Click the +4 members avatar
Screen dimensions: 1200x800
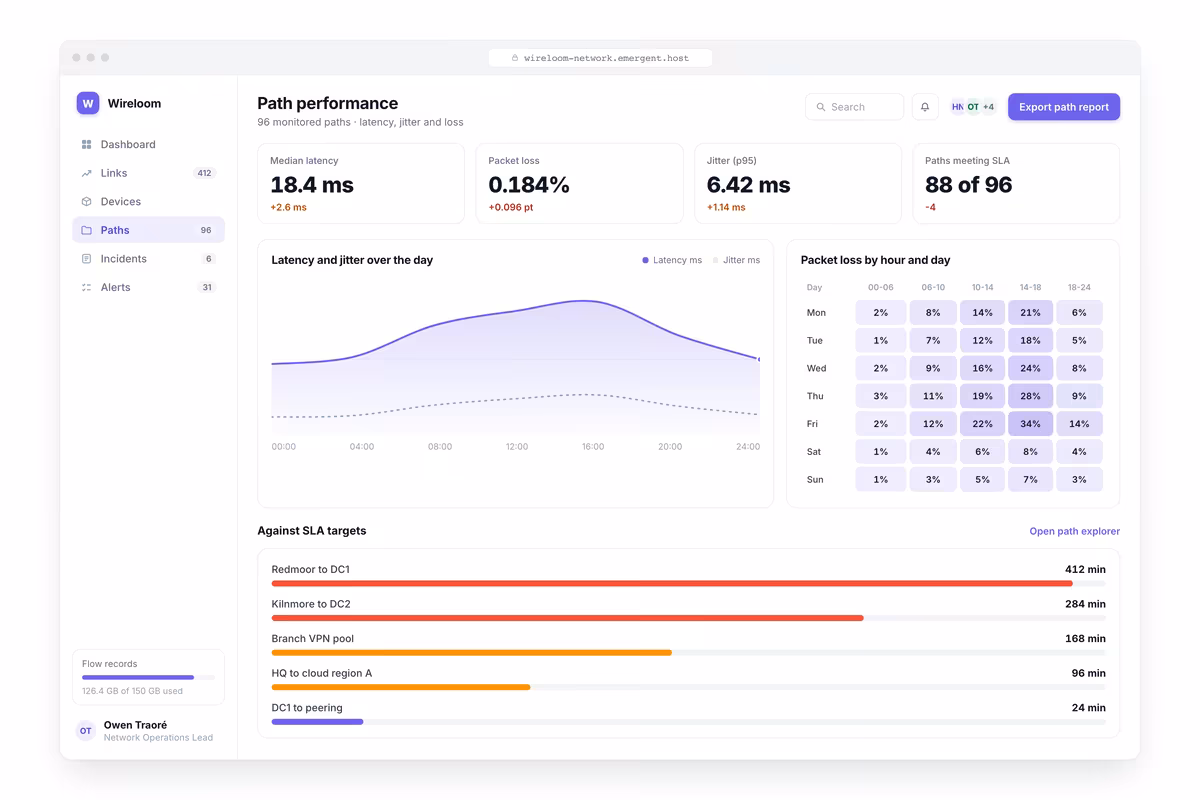point(988,107)
